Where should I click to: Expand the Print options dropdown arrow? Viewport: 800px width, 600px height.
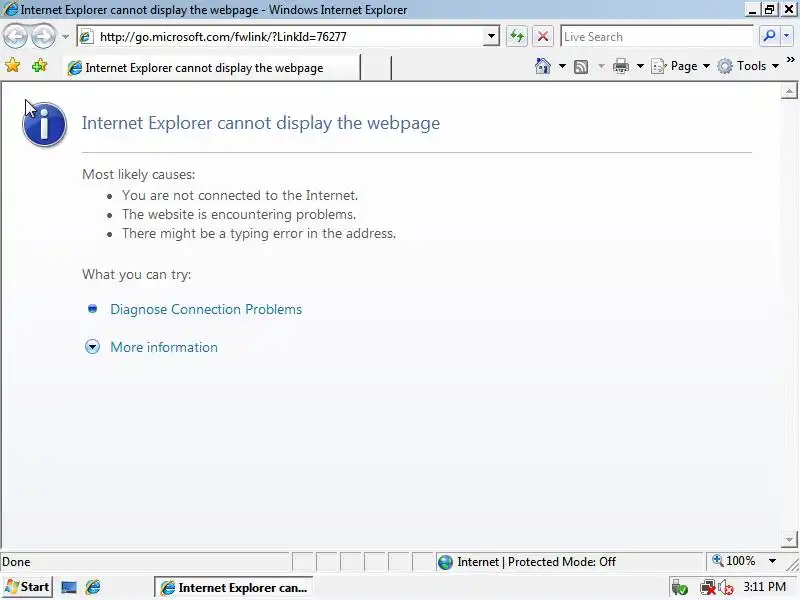(x=640, y=66)
